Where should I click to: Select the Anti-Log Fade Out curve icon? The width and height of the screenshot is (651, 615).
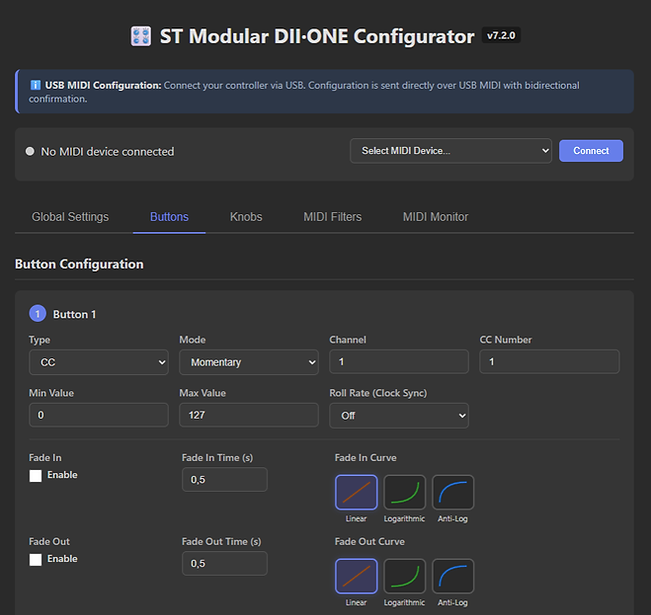pyautogui.click(x=453, y=576)
